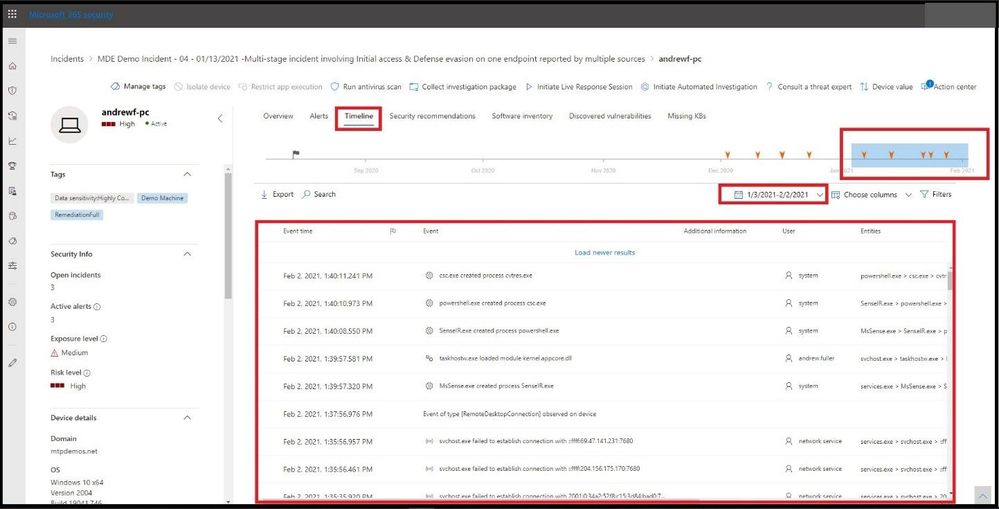The image size is (999, 509).
Task: Click Load newer results link
Action: click(605, 252)
